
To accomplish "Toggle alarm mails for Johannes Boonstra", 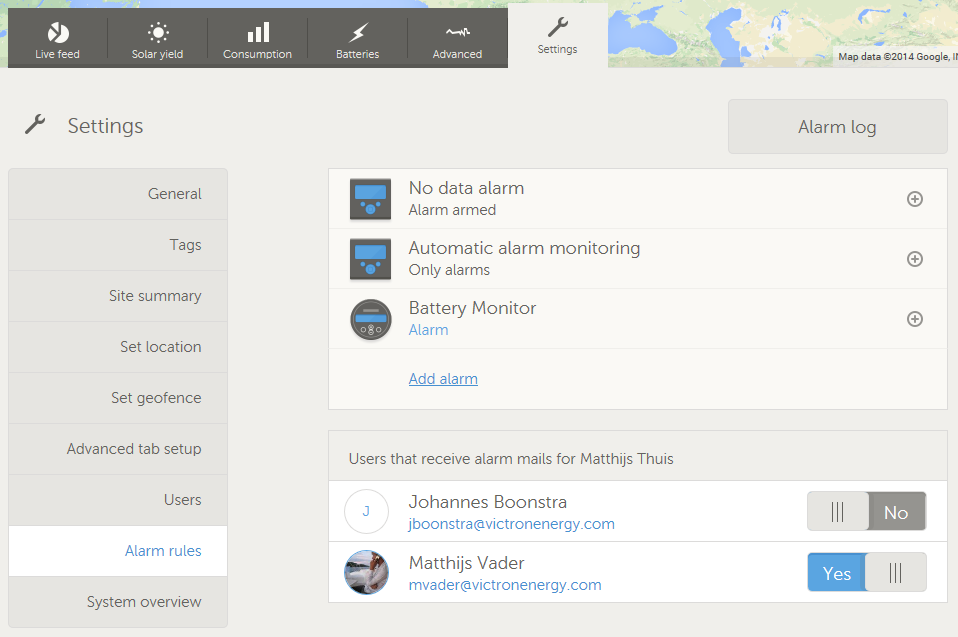I will 866,512.
